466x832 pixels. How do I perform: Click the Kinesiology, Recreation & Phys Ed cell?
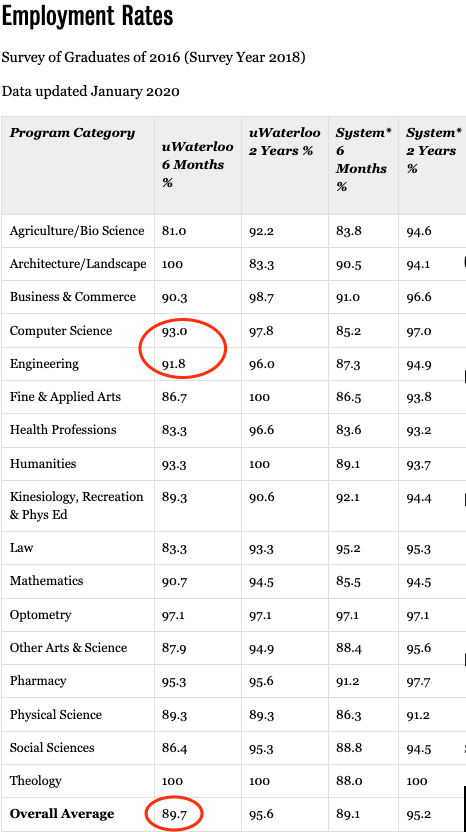[x=77, y=506]
